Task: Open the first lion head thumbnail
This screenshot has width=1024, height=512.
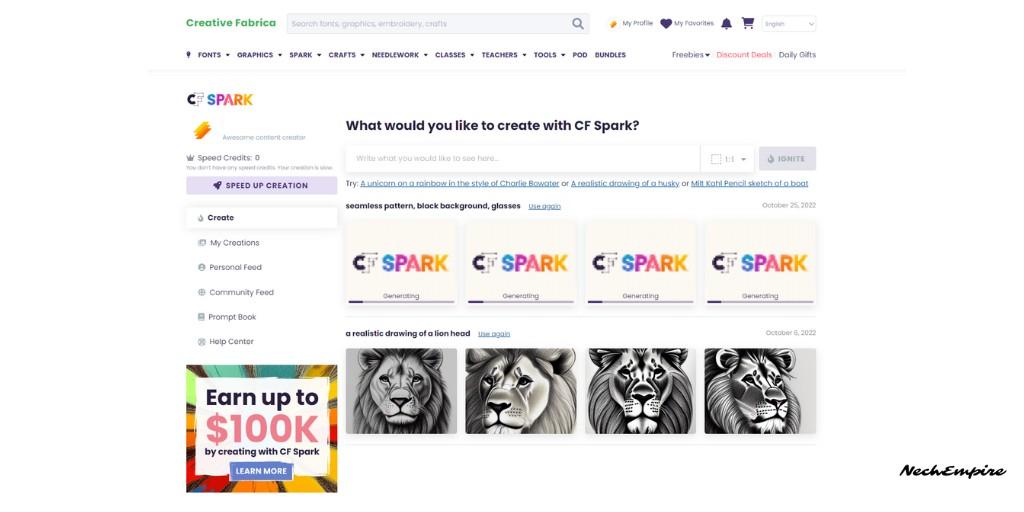Action: [x=401, y=391]
